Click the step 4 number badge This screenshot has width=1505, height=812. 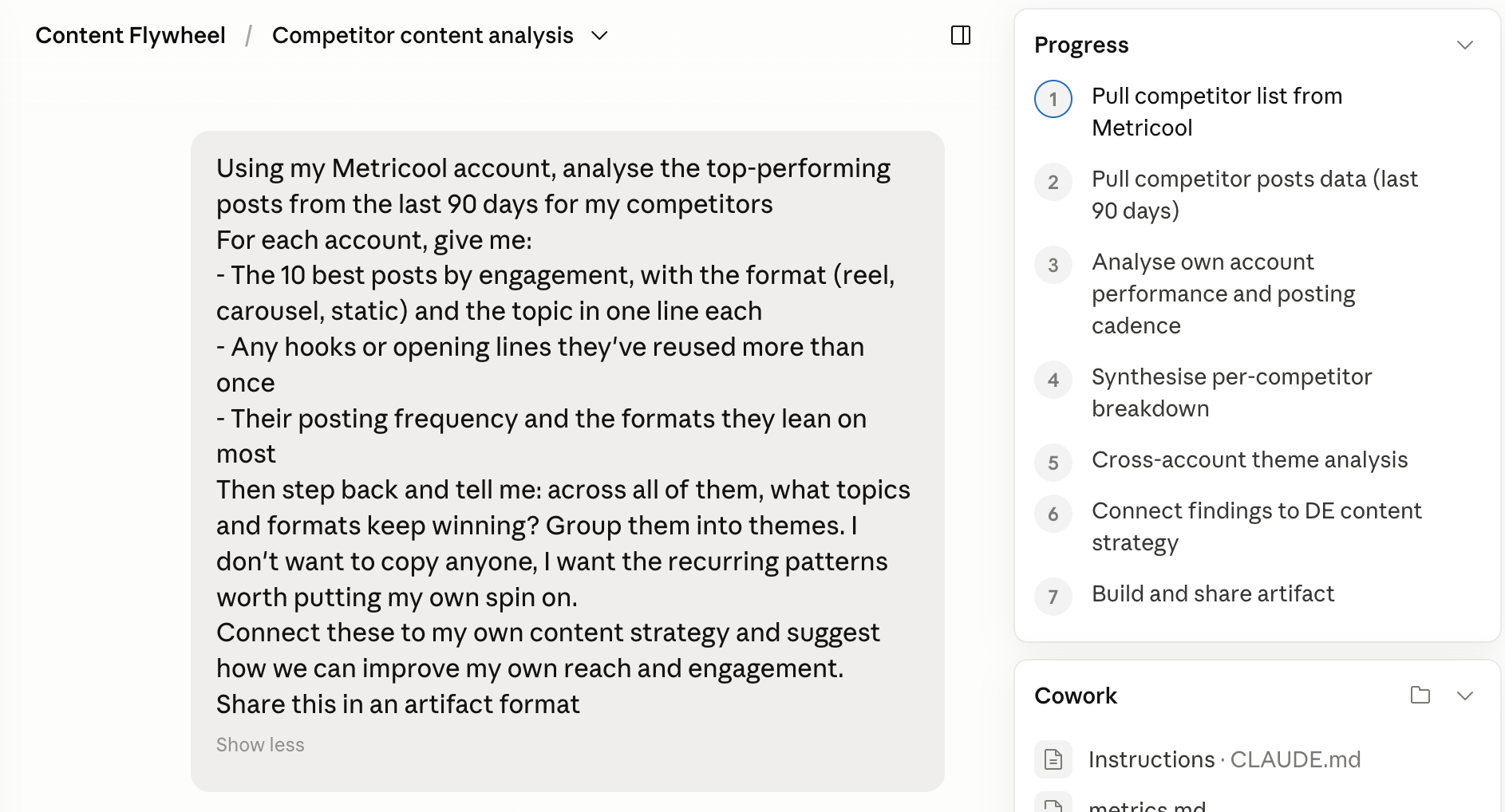coord(1053,380)
